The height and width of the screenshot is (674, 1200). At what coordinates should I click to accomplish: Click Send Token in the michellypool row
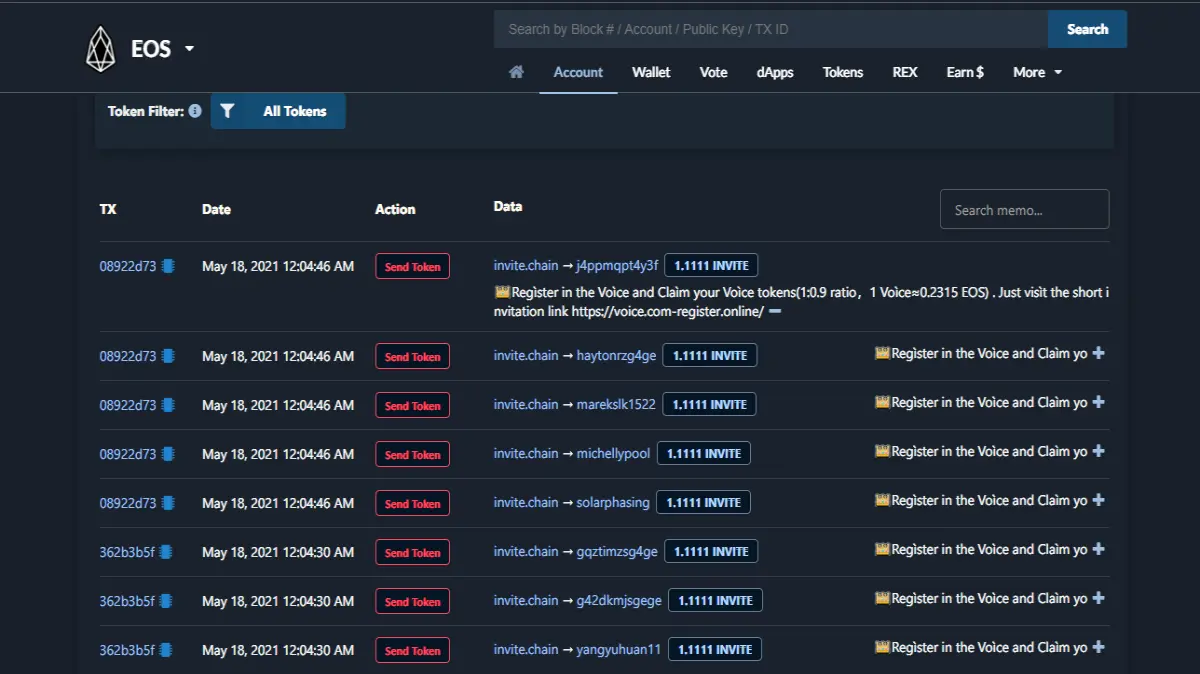pos(412,454)
